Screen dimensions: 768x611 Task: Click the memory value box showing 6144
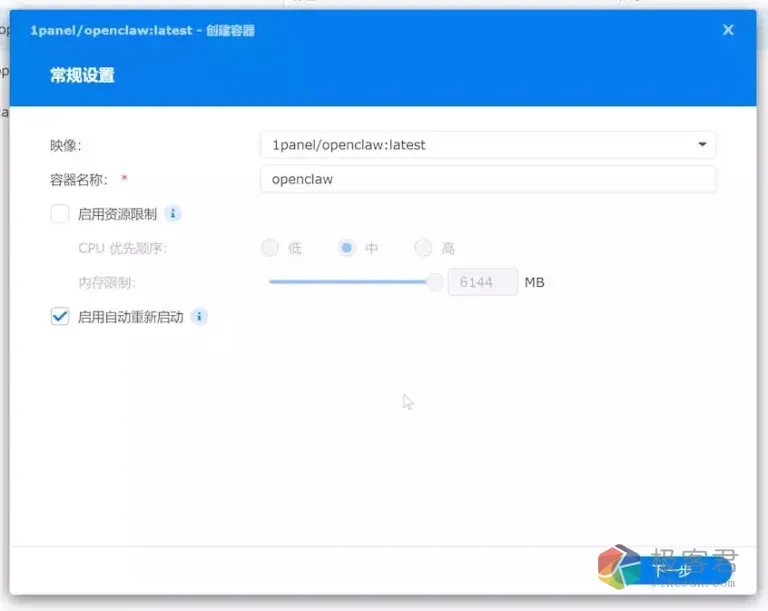tap(482, 283)
